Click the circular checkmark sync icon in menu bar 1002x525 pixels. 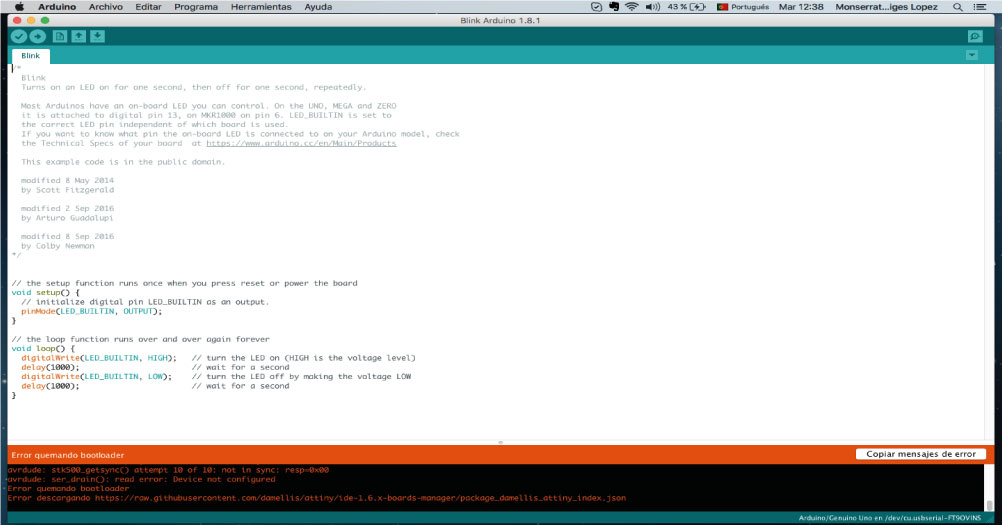click(x=596, y=6)
